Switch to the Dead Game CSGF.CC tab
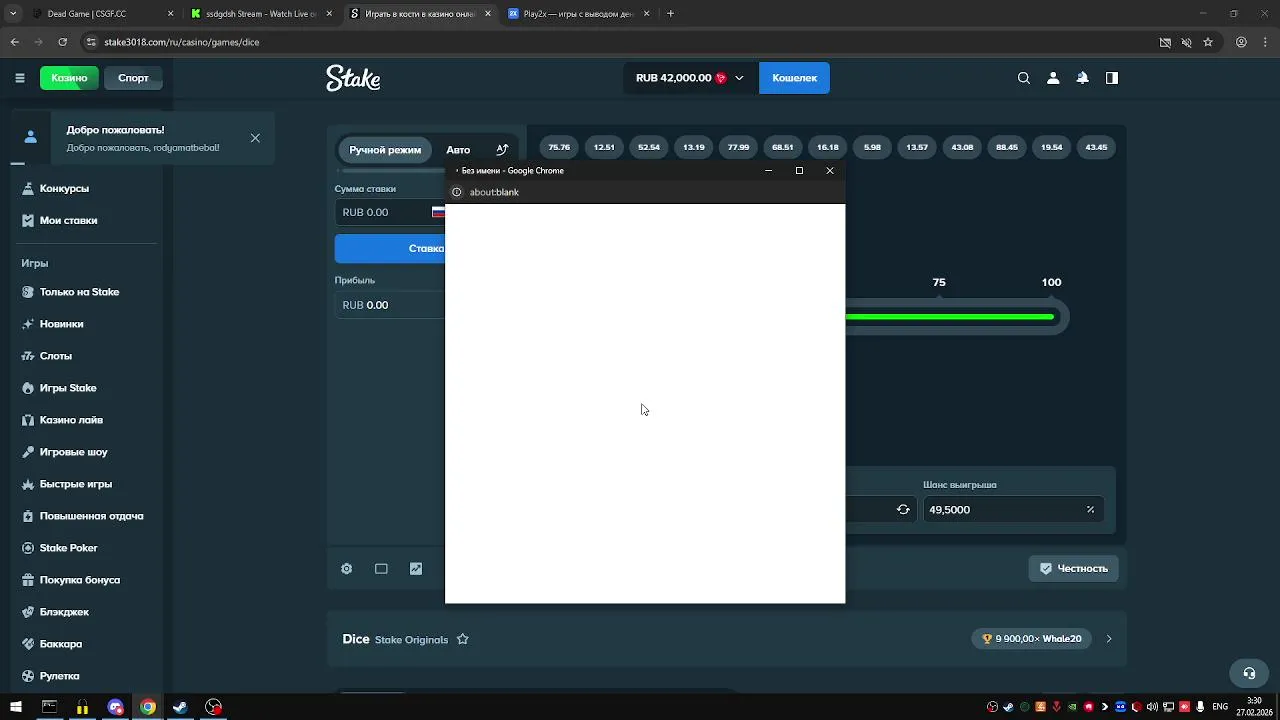The width and height of the screenshot is (1280, 720). pos(102,14)
